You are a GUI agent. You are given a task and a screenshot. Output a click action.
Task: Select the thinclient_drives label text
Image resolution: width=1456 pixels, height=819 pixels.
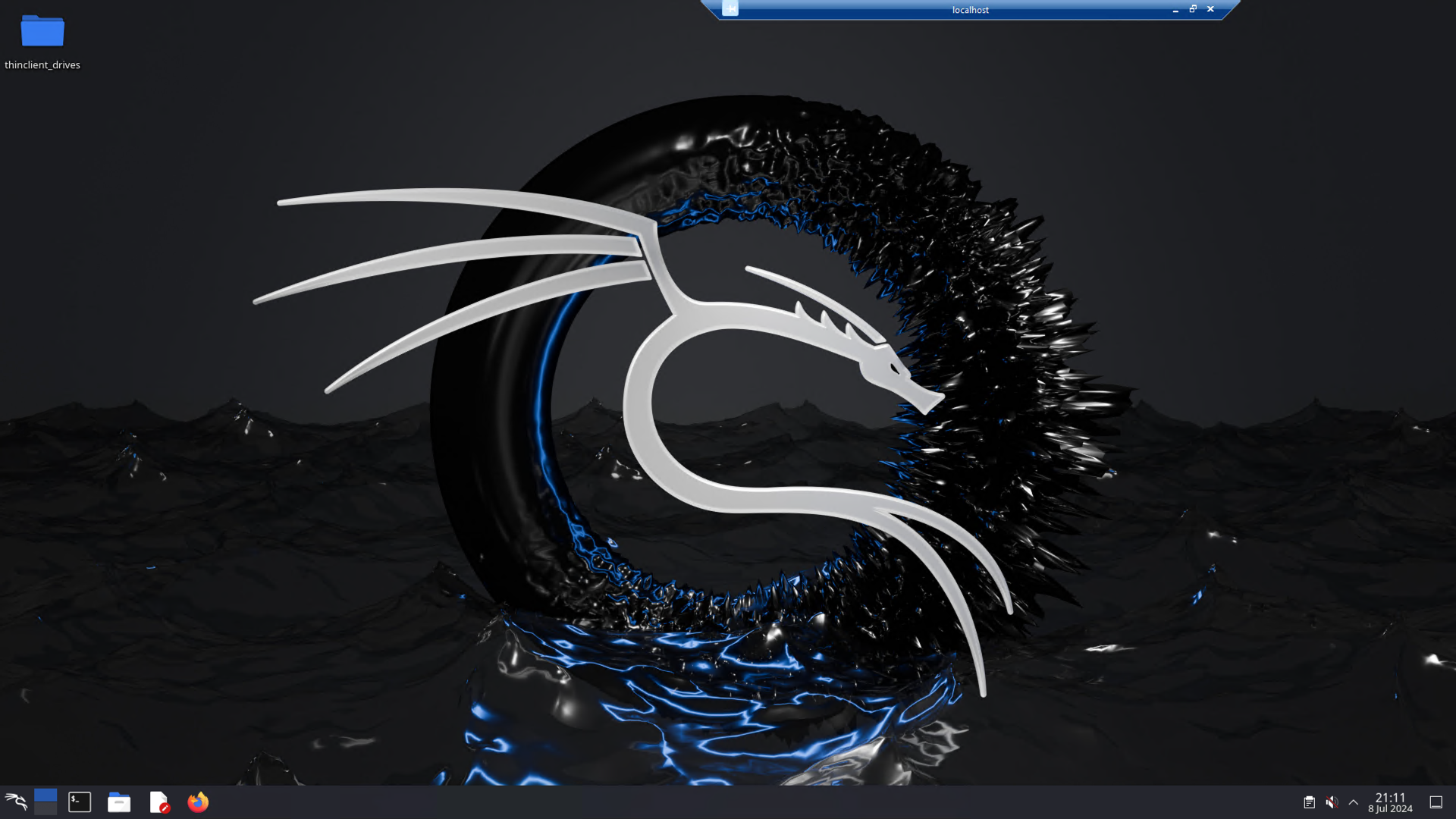42,65
